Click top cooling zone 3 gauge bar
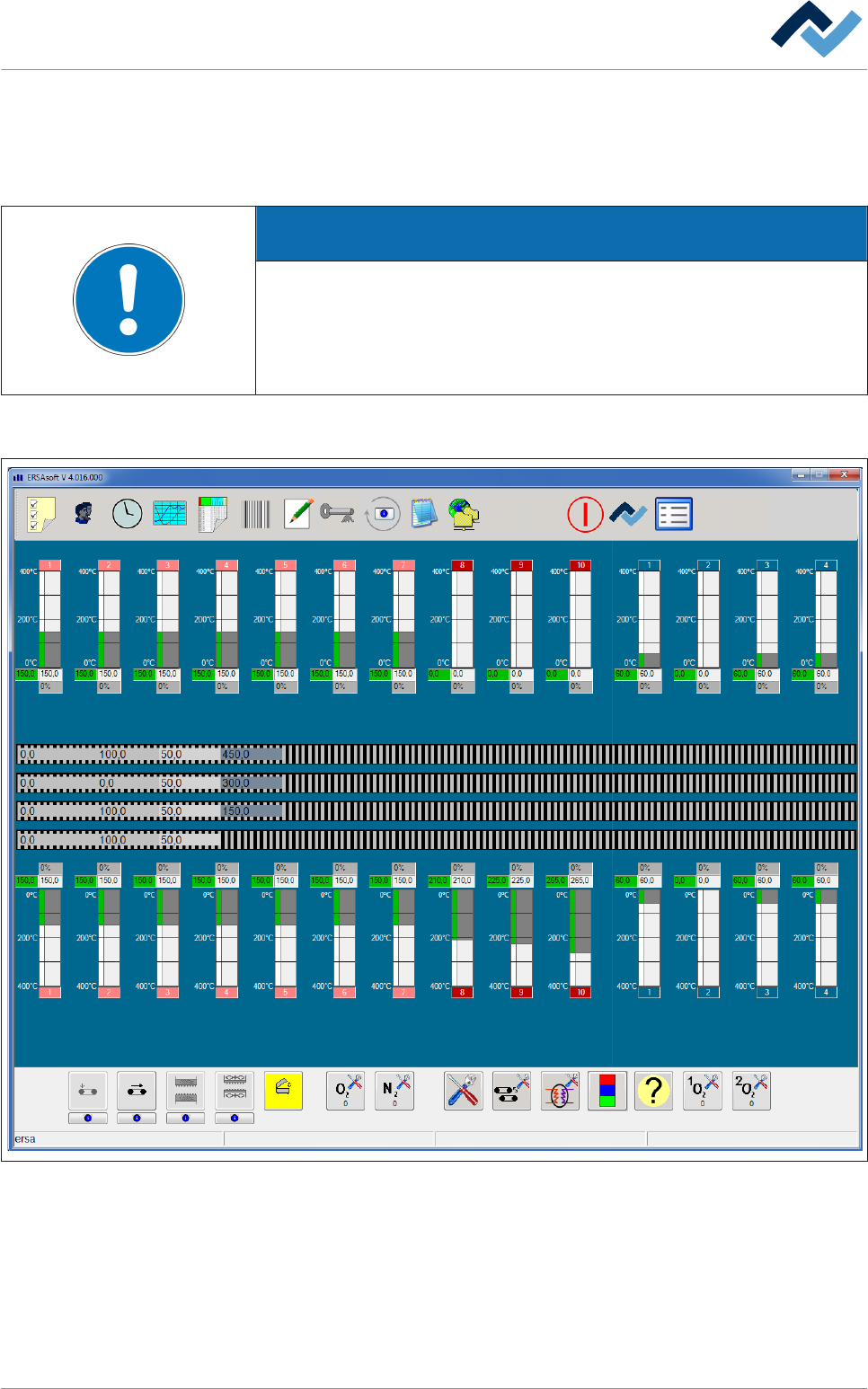 767,619
